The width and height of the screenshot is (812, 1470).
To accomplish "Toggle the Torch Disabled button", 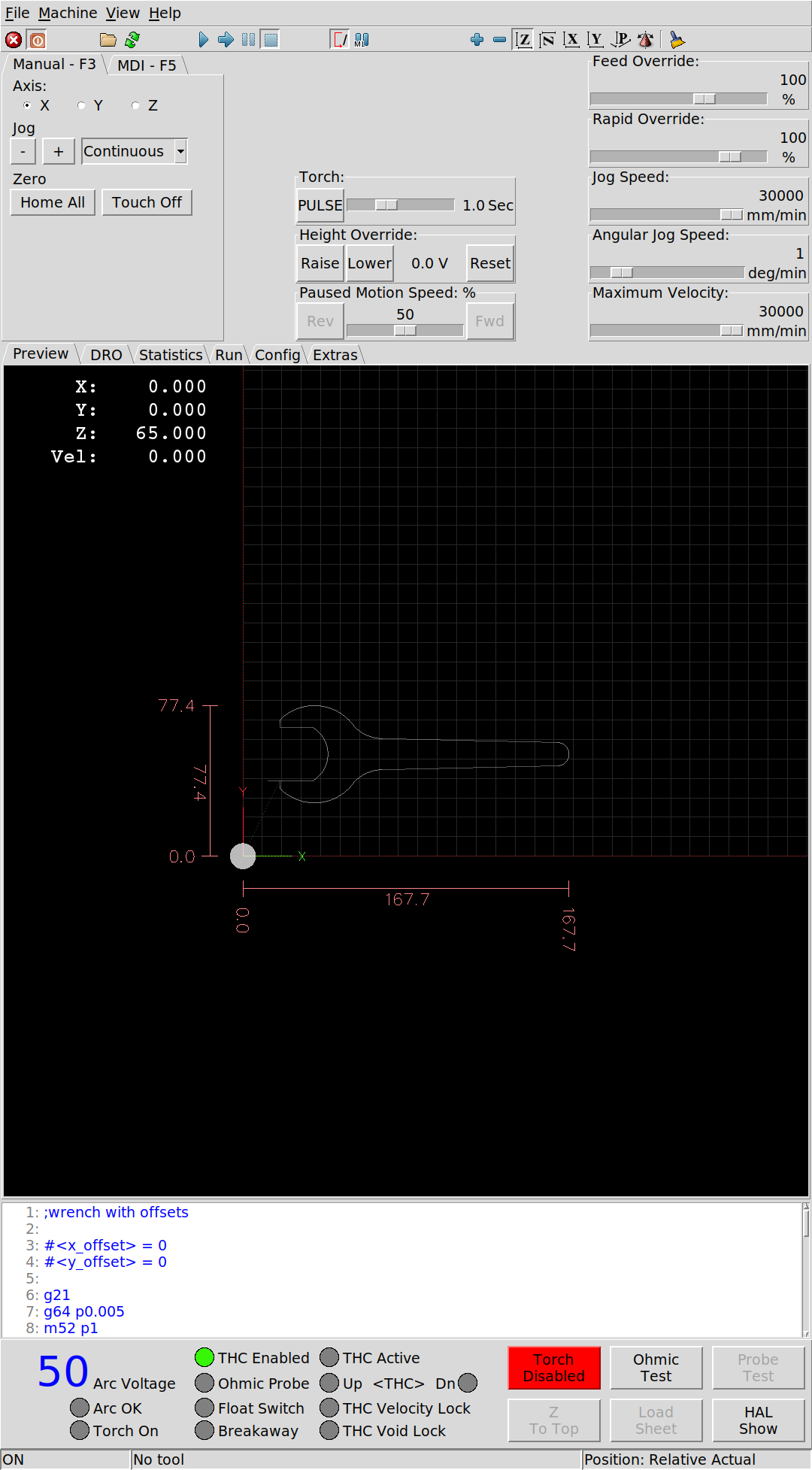I will click(x=554, y=1368).
